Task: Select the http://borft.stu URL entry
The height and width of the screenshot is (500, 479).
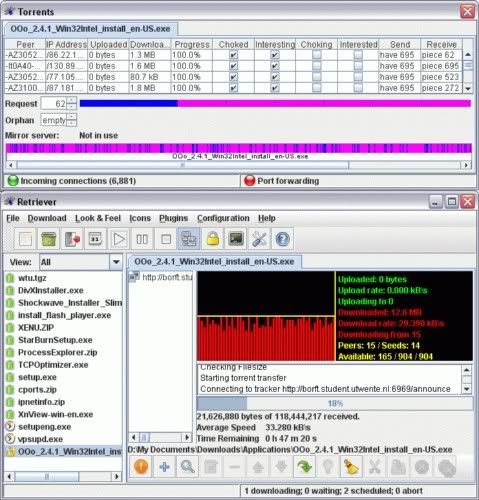Action: point(161,277)
